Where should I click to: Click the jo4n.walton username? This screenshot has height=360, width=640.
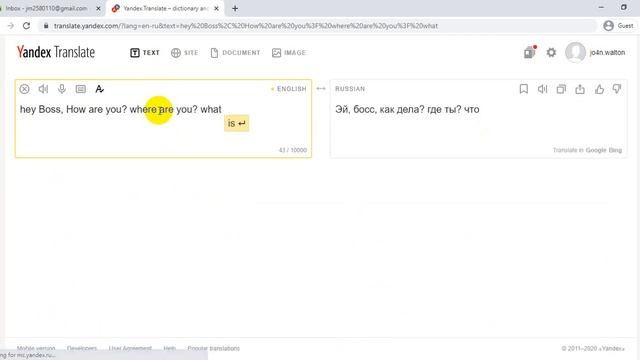607,52
